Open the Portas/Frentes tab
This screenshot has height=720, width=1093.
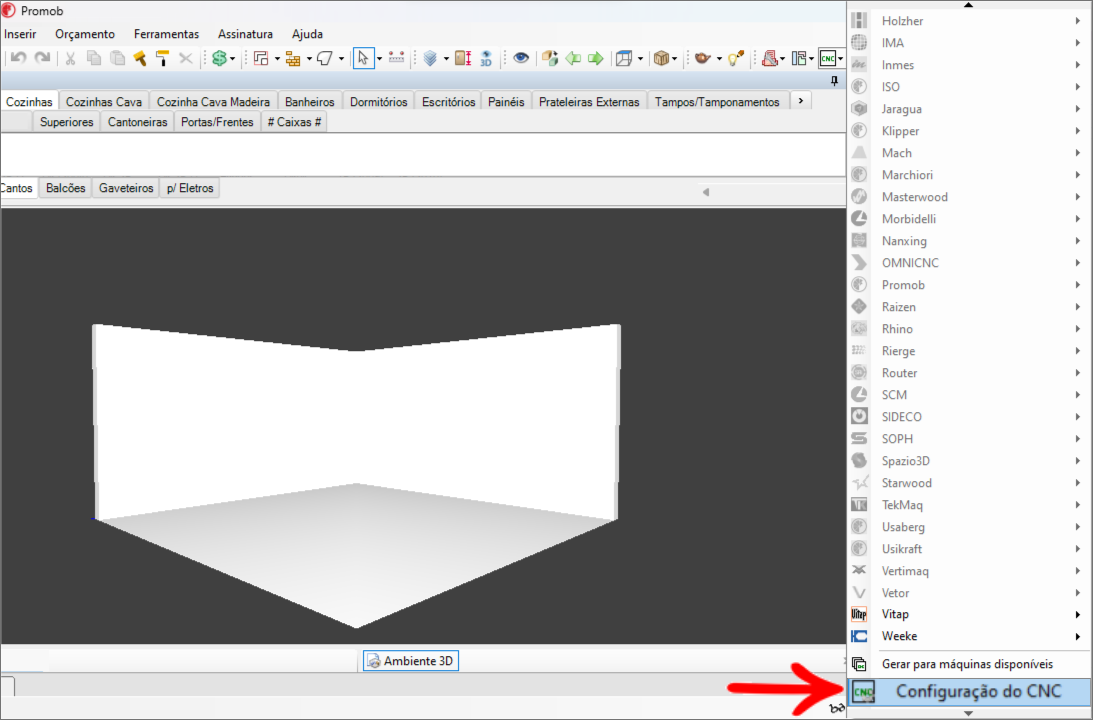tap(217, 122)
